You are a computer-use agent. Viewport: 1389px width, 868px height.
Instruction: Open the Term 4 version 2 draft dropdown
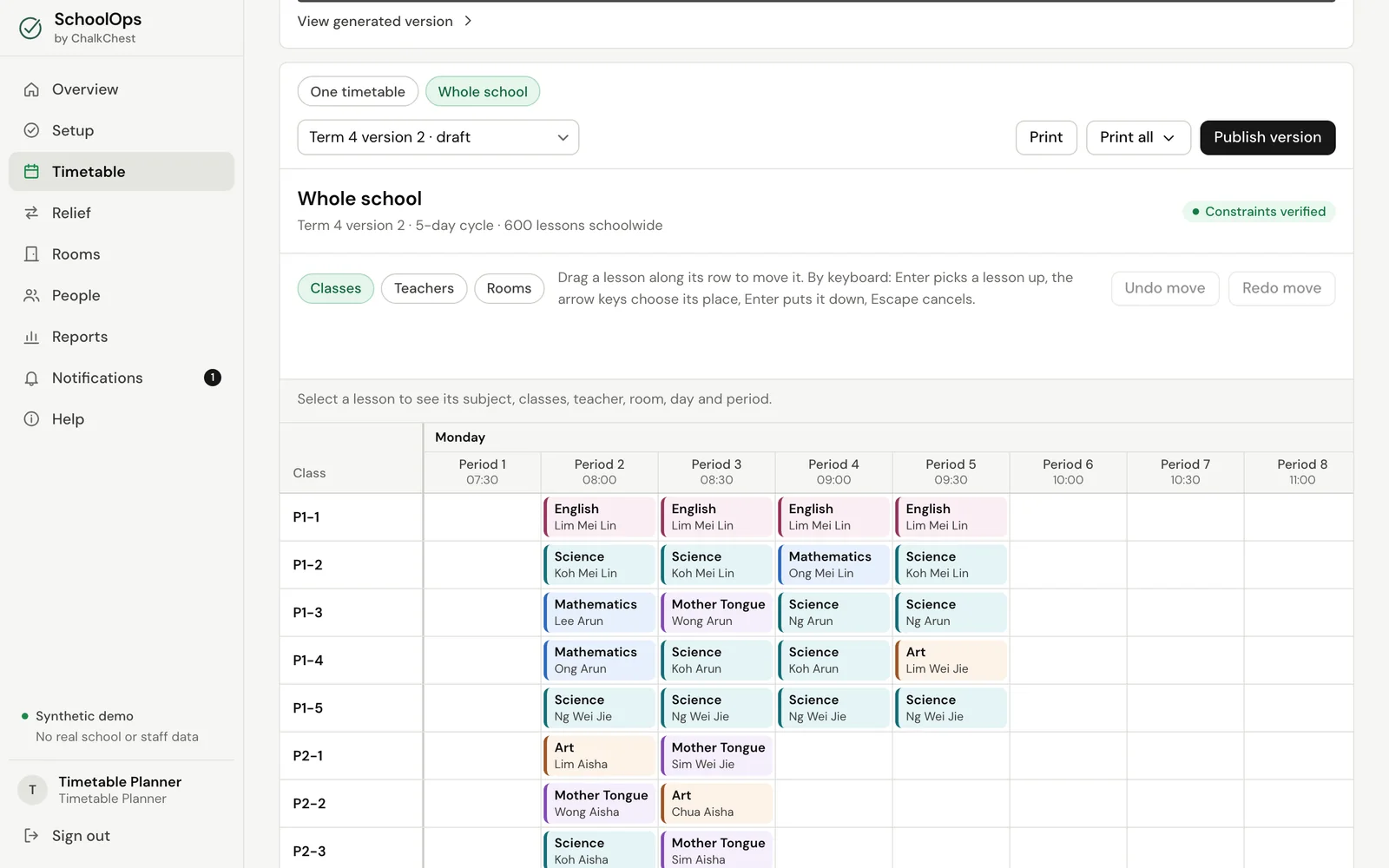point(438,137)
